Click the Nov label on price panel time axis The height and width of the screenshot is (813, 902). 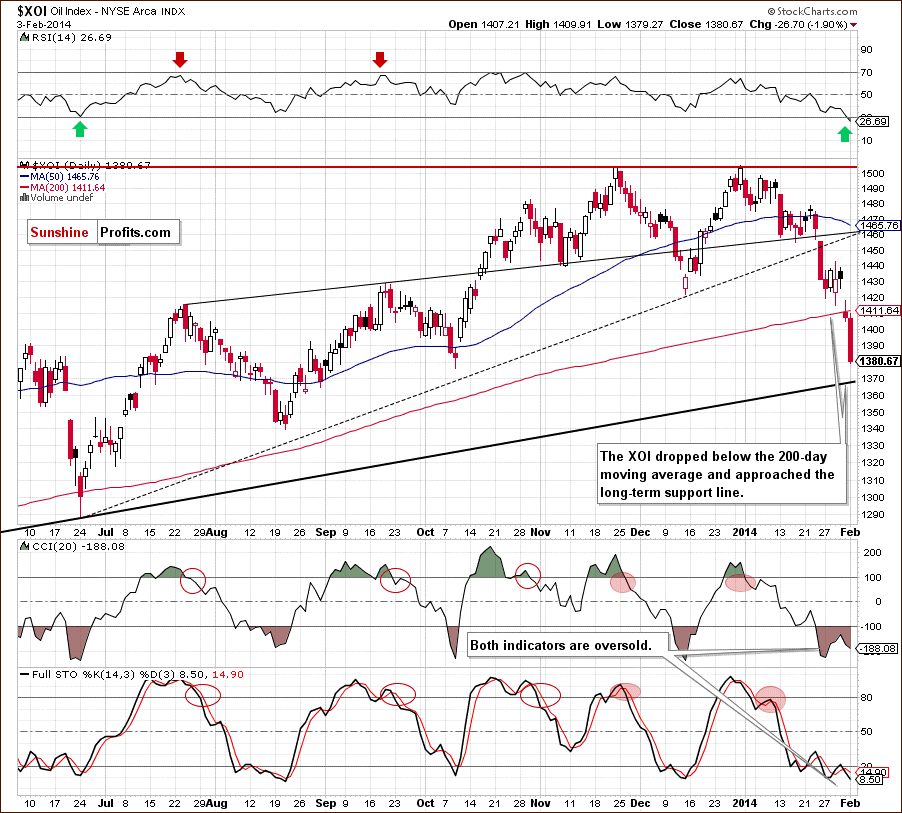click(540, 532)
